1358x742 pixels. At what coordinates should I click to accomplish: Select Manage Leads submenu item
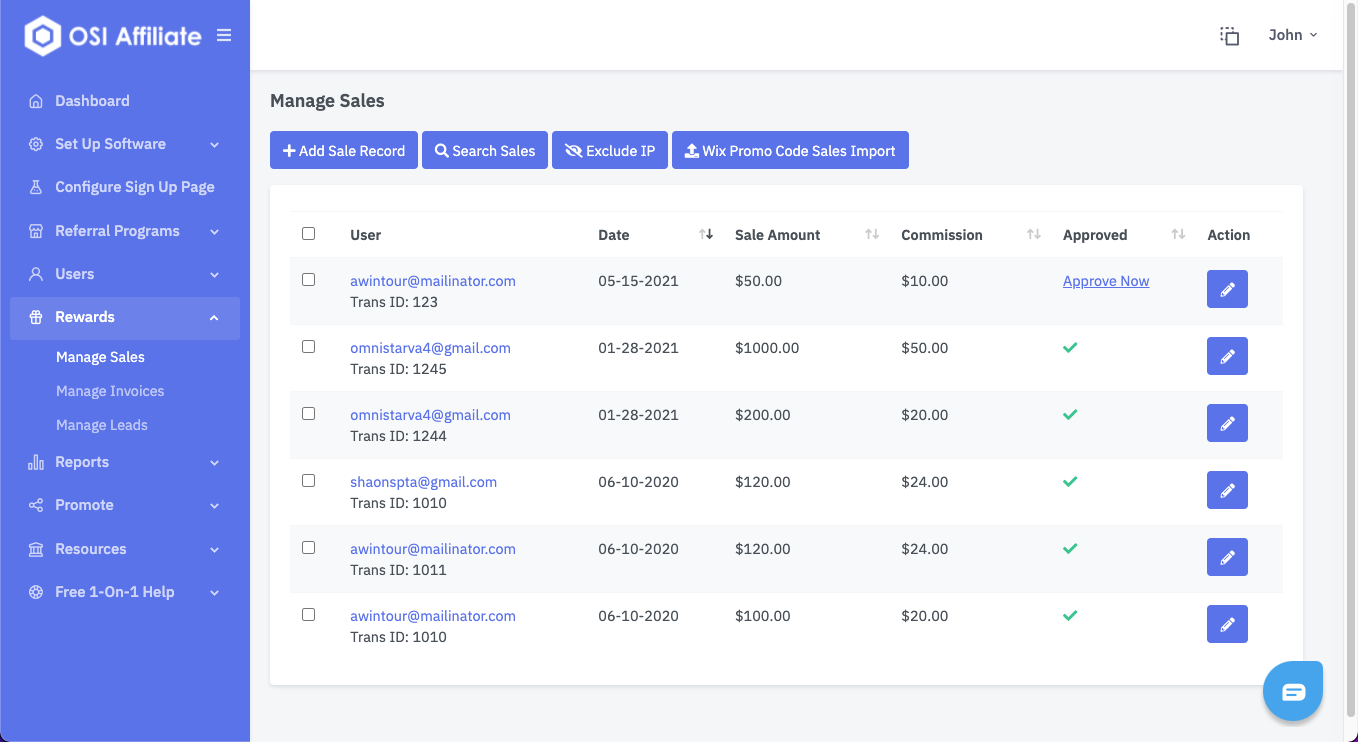click(102, 425)
